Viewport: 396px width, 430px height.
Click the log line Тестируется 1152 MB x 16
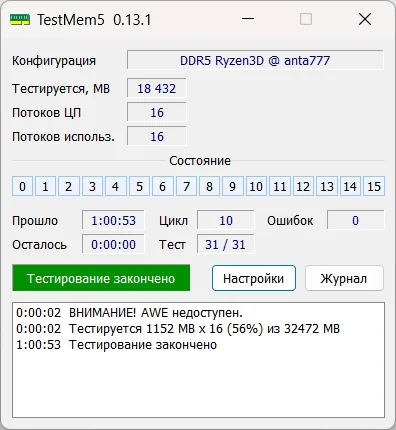[x=178, y=329]
